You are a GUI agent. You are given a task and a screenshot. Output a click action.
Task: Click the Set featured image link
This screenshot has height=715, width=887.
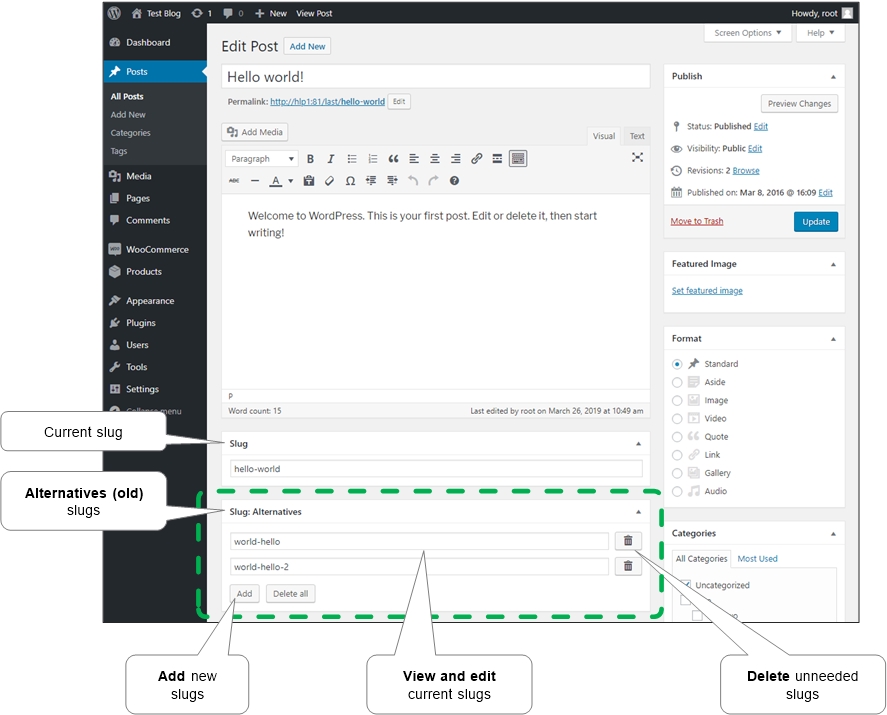pos(707,291)
